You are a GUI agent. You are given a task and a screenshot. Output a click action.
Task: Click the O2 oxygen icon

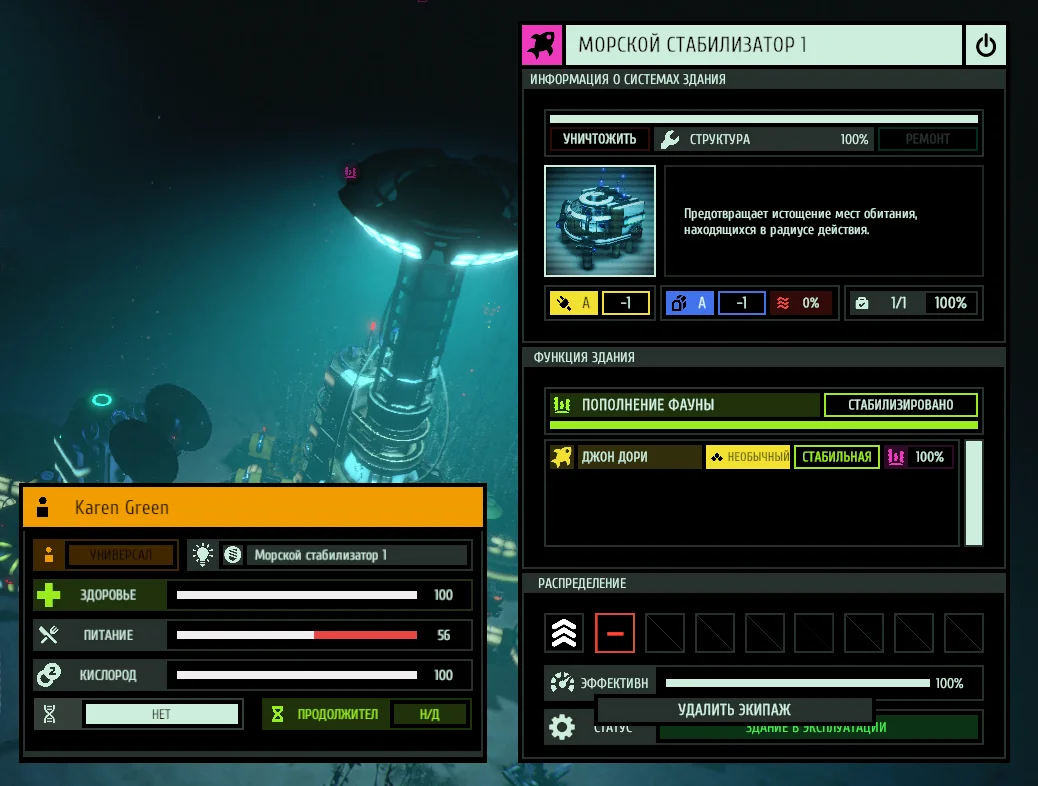pos(49,675)
